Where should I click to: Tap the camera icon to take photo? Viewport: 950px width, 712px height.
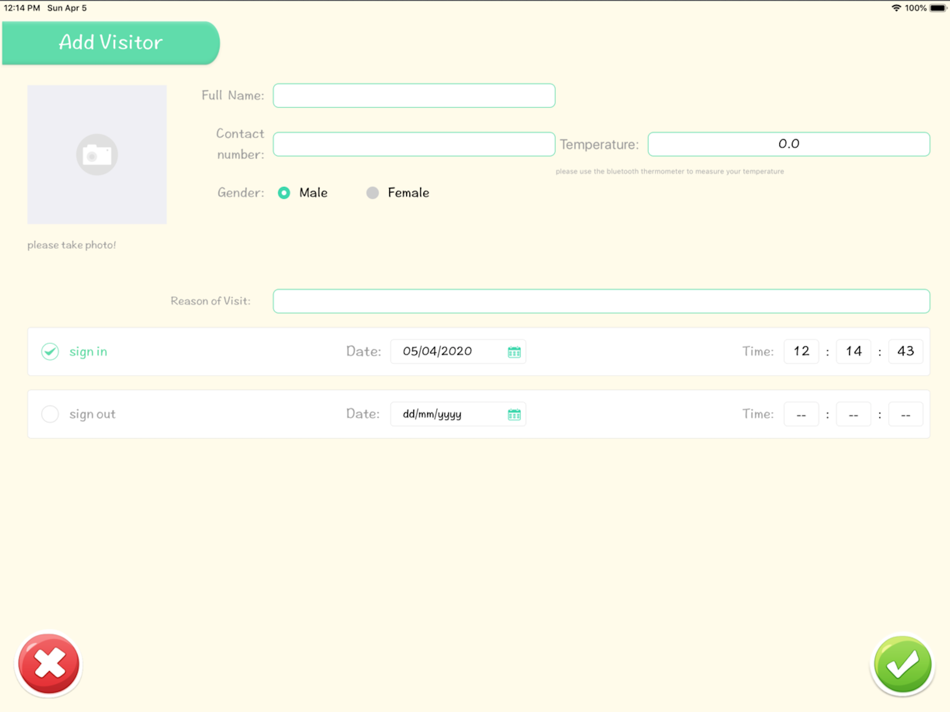(x=97, y=155)
